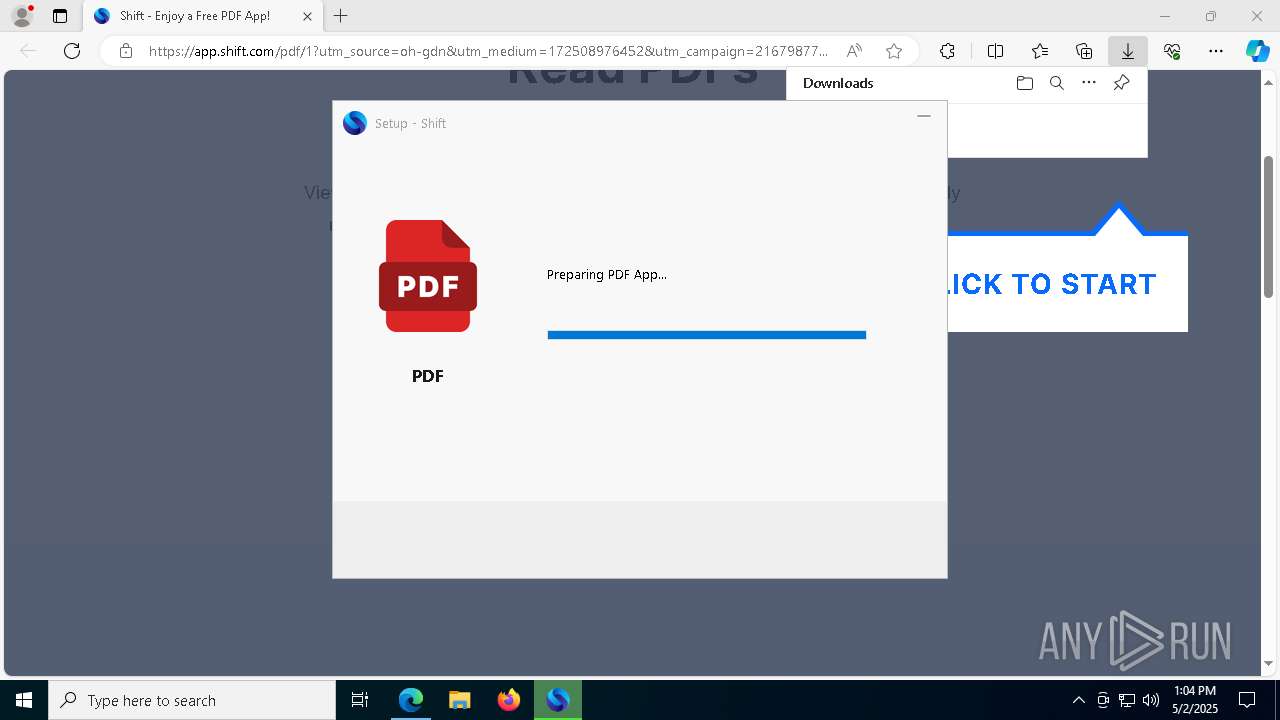
Task: Toggle the Downloads toolbar button
Action: (x=1128, y=51)
